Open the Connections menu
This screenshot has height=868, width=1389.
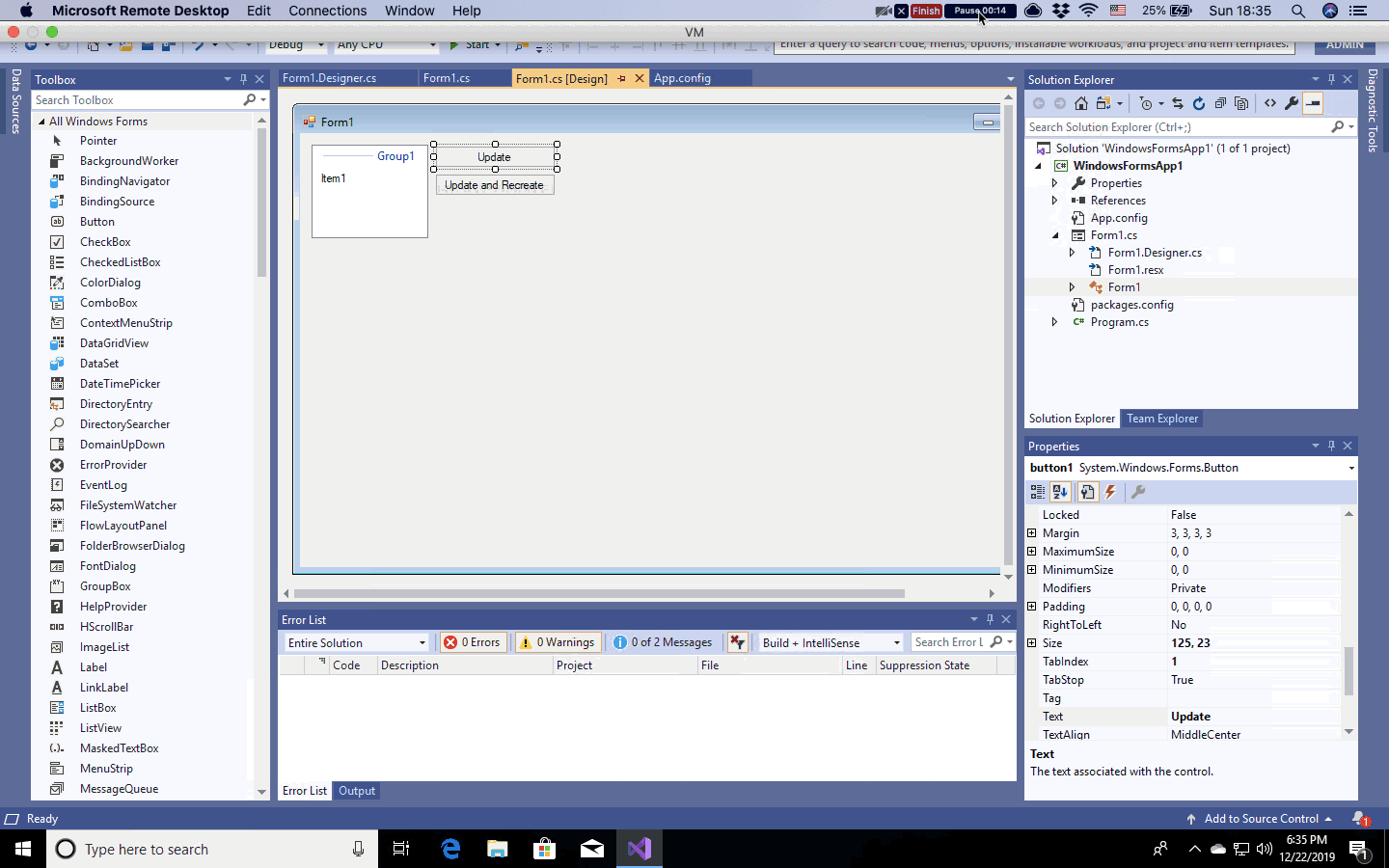click(327, 11)
